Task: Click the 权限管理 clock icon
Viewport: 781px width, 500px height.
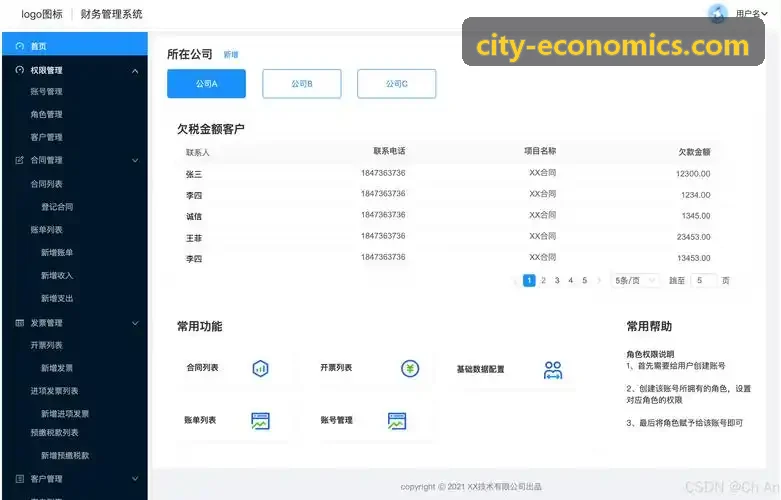Action: coord(19,70)
